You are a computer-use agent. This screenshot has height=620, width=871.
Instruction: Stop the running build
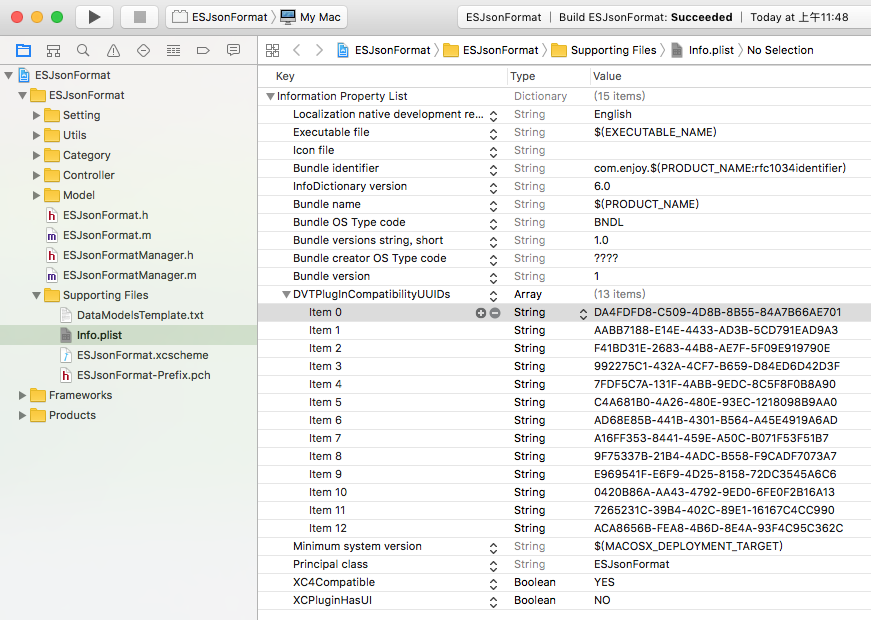[139, 17]
